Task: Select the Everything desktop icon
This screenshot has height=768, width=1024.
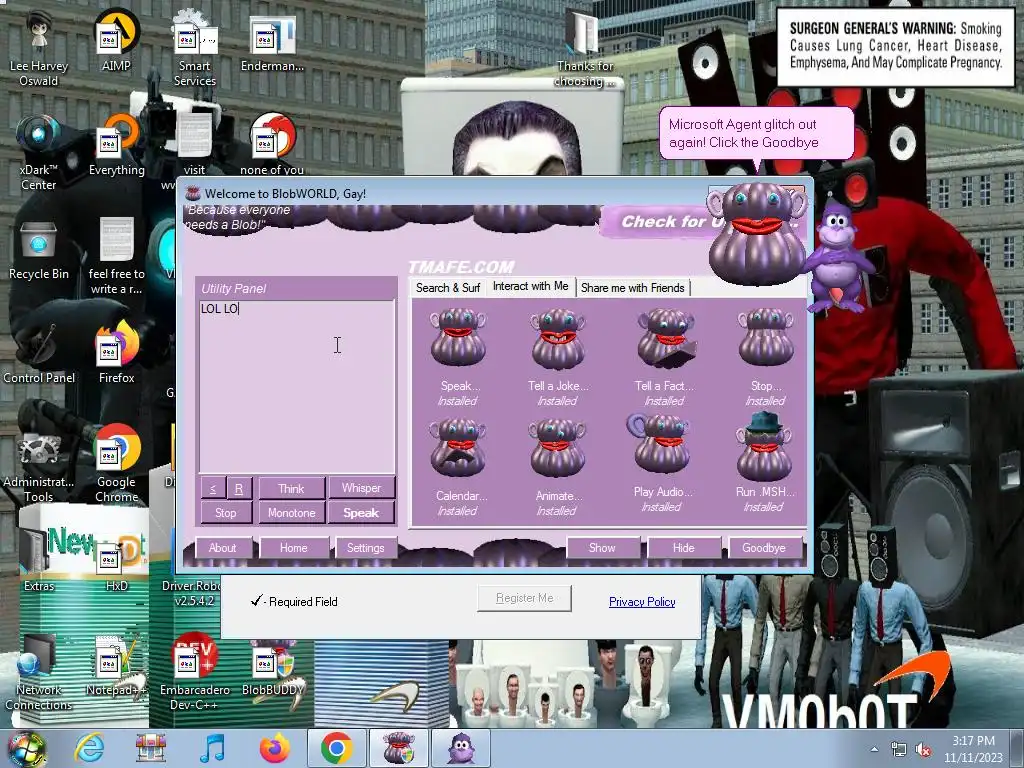Action: (x=117, y=145)
